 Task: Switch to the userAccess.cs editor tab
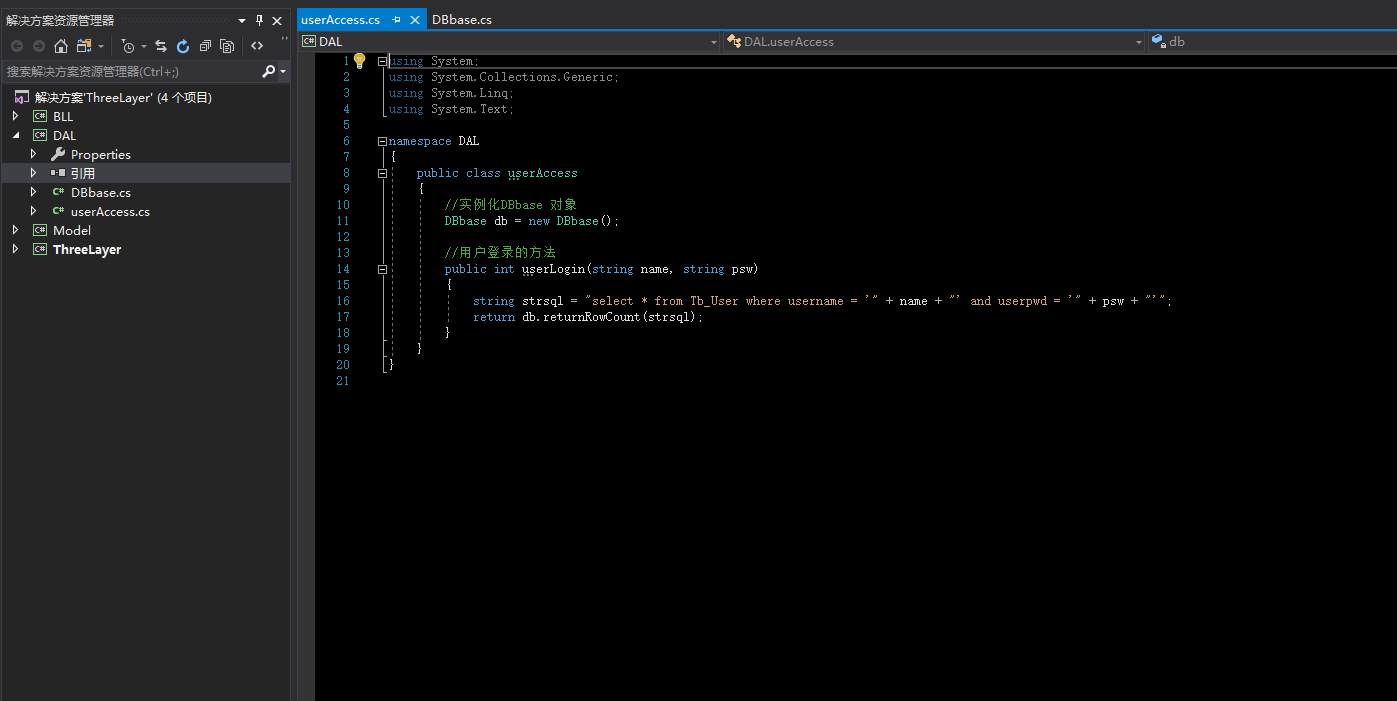click(x=341, y=20)
